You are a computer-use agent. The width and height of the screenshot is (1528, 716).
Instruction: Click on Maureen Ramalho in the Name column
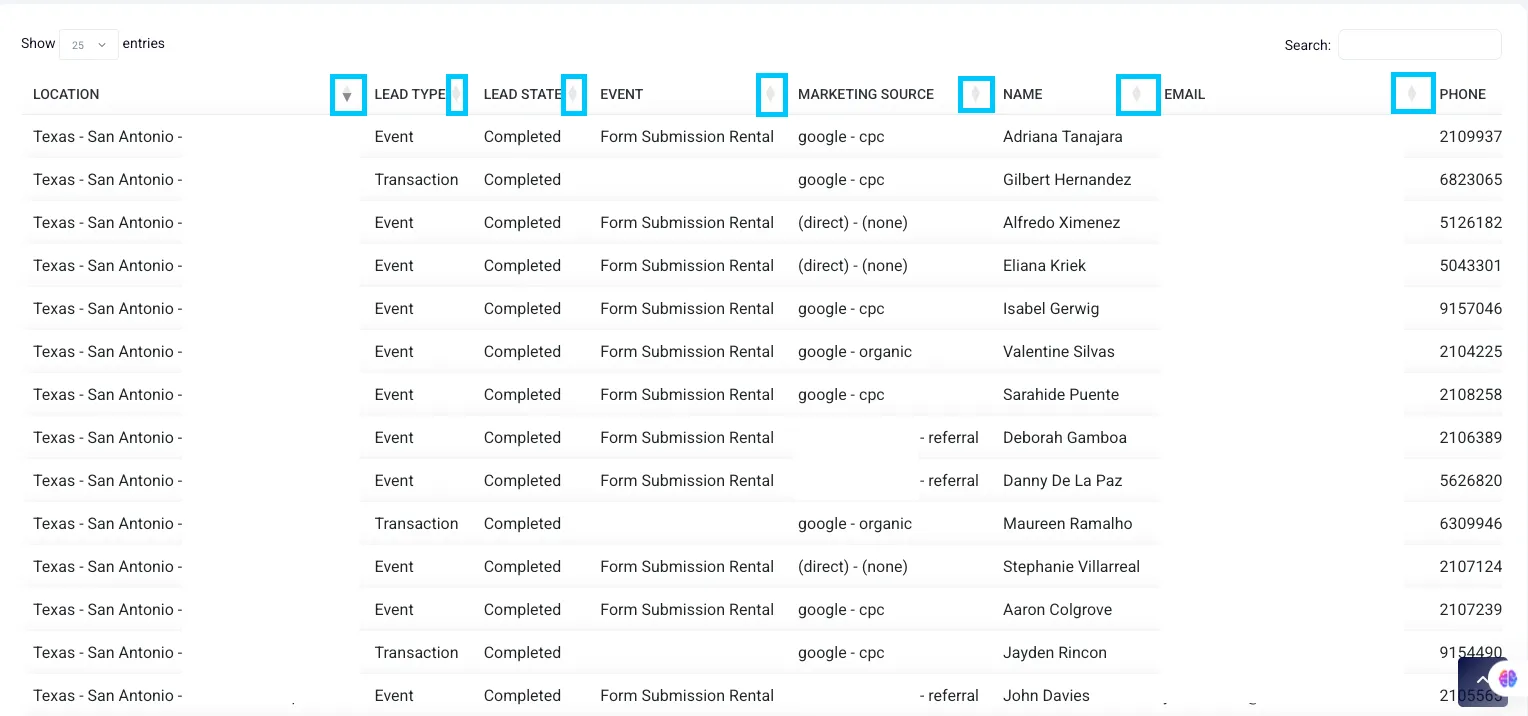tap(1067, 524)
